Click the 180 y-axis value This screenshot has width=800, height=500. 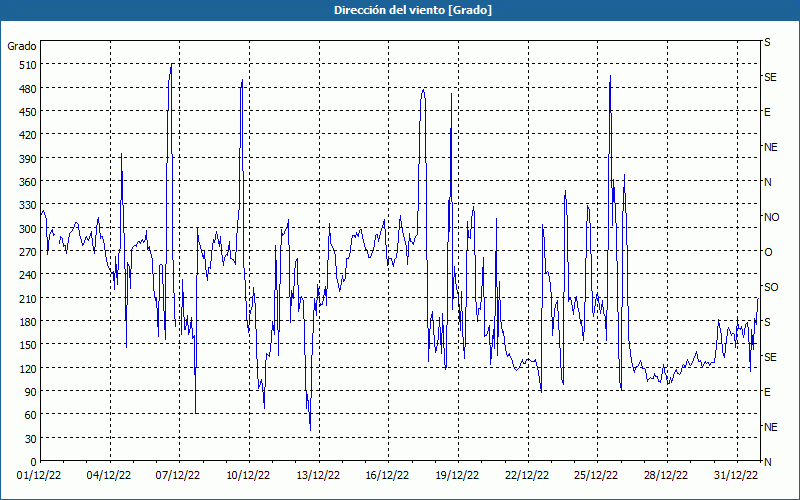[x=27, y=322]
